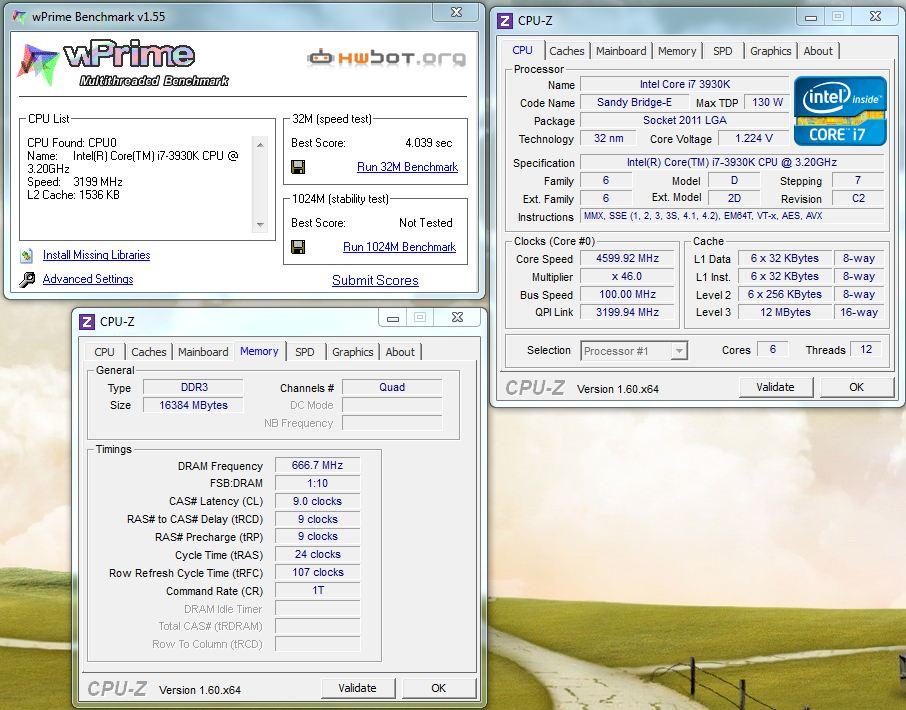Click the CAS# Latency 9.0 clocks value
The image size is (906, 710).
point(317,501)
